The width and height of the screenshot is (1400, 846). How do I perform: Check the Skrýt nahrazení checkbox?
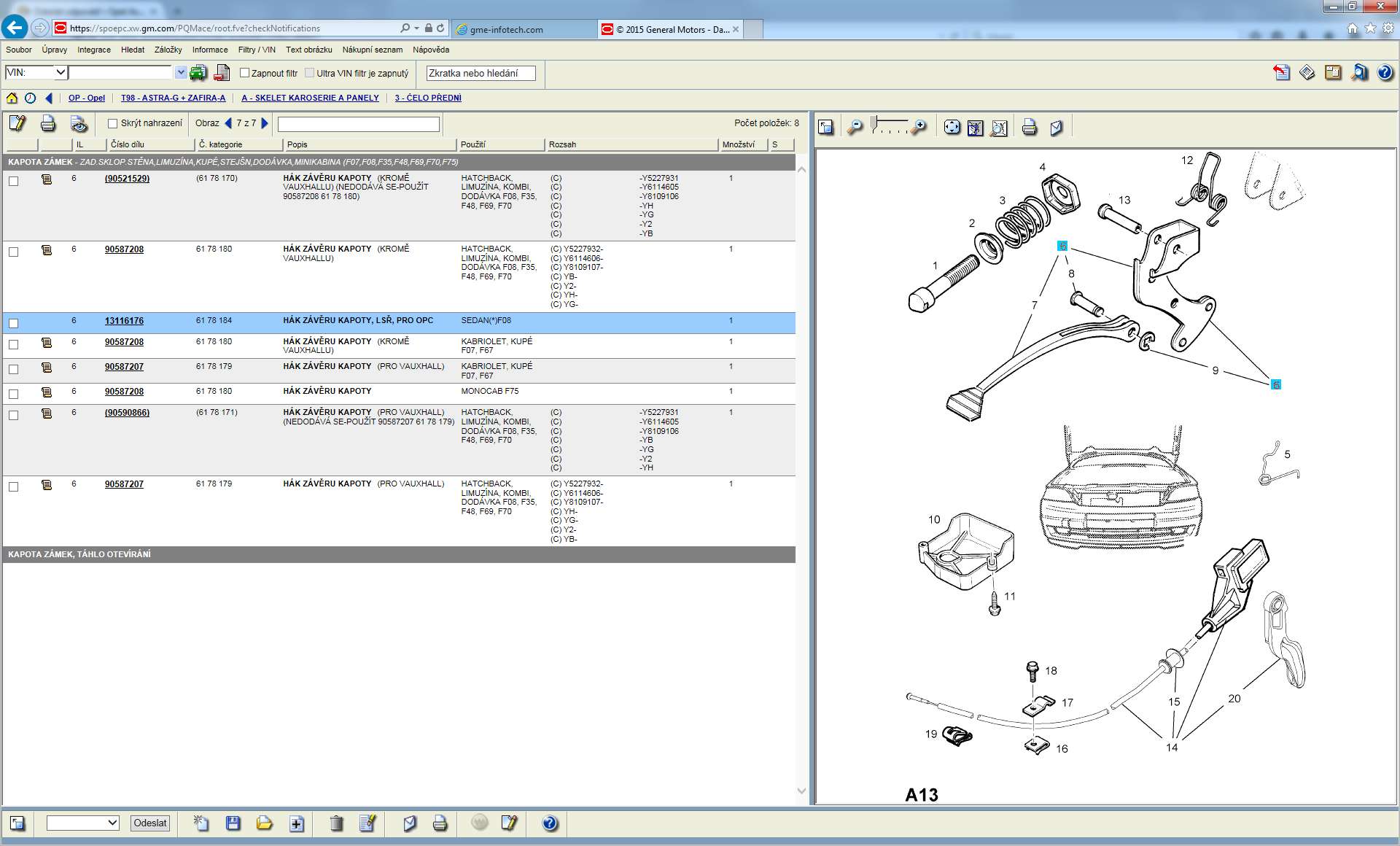pos(113,123)
